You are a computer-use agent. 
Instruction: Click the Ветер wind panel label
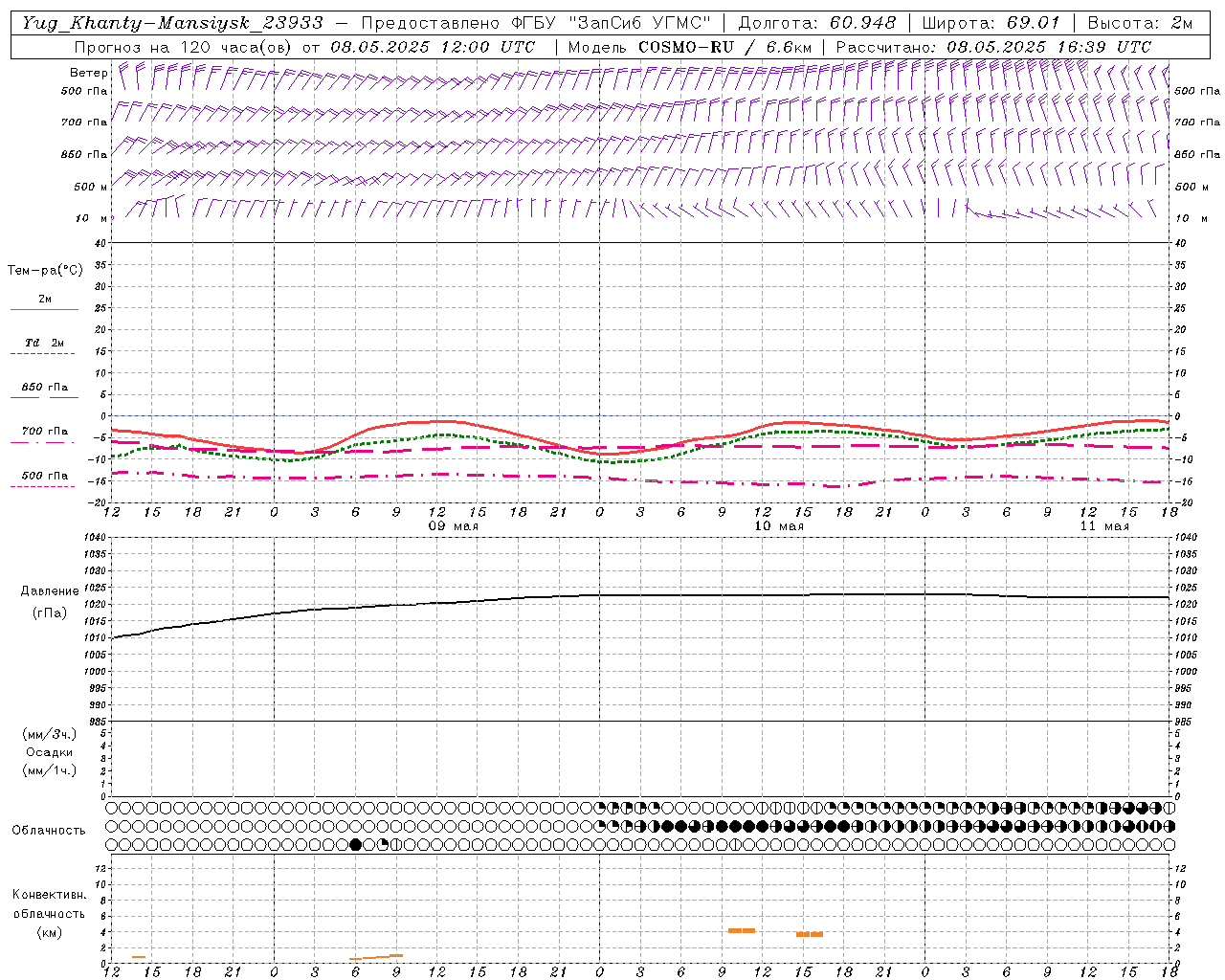(x=88, y=73)
